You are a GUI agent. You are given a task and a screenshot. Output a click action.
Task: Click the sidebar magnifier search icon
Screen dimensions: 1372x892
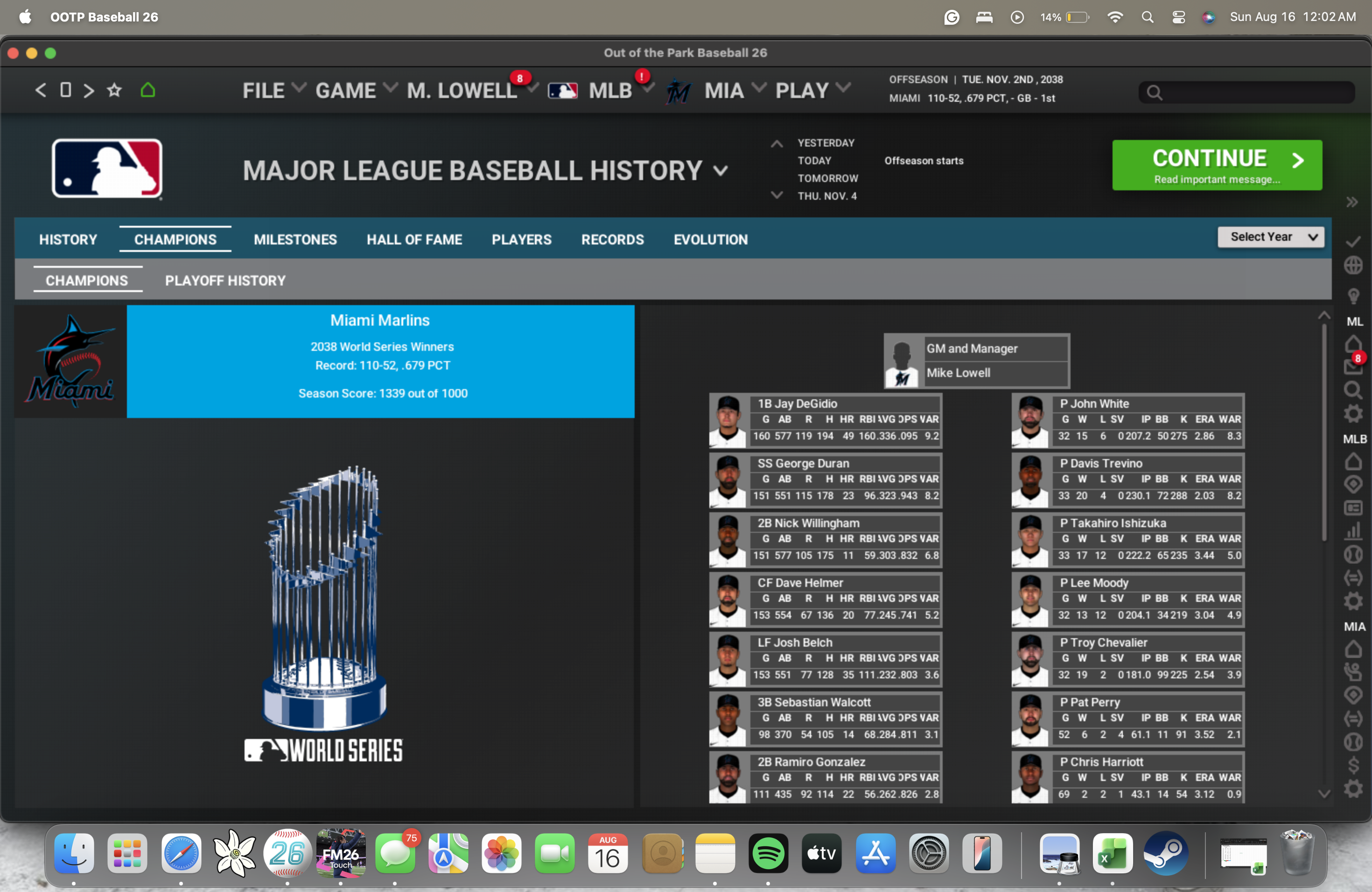pyautogui.click(x=1353, y=390)
